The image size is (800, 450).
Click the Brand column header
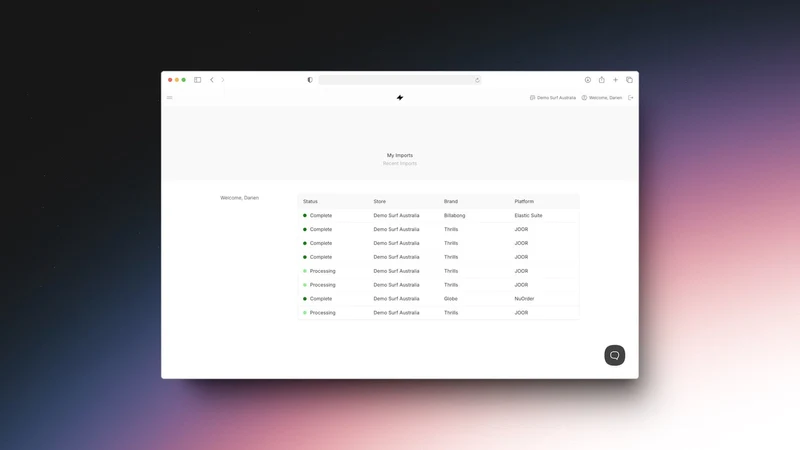click(x=451, y=201)
